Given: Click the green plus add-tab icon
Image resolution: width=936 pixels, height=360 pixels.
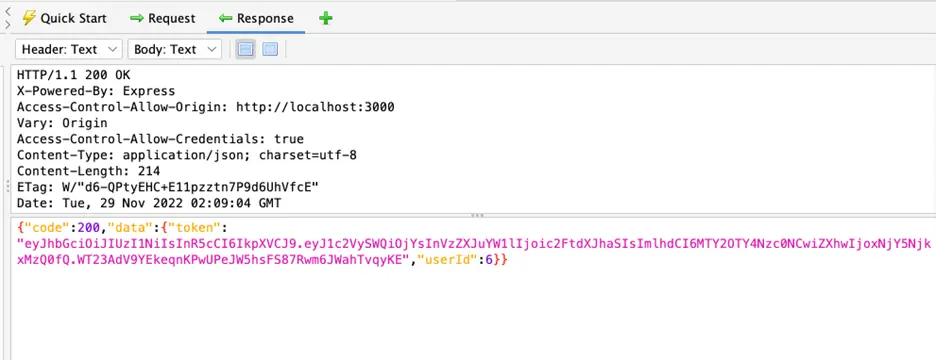Looking at the screenshot, I should tap(325, 19).
